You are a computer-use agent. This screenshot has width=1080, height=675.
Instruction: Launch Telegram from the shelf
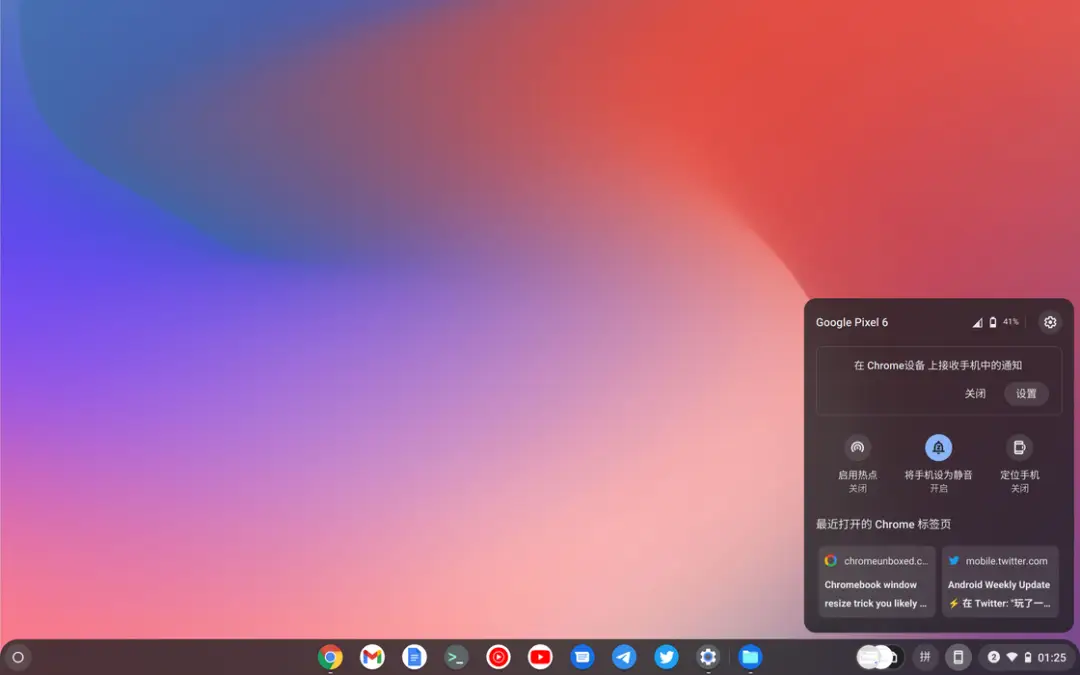[624, 657]
